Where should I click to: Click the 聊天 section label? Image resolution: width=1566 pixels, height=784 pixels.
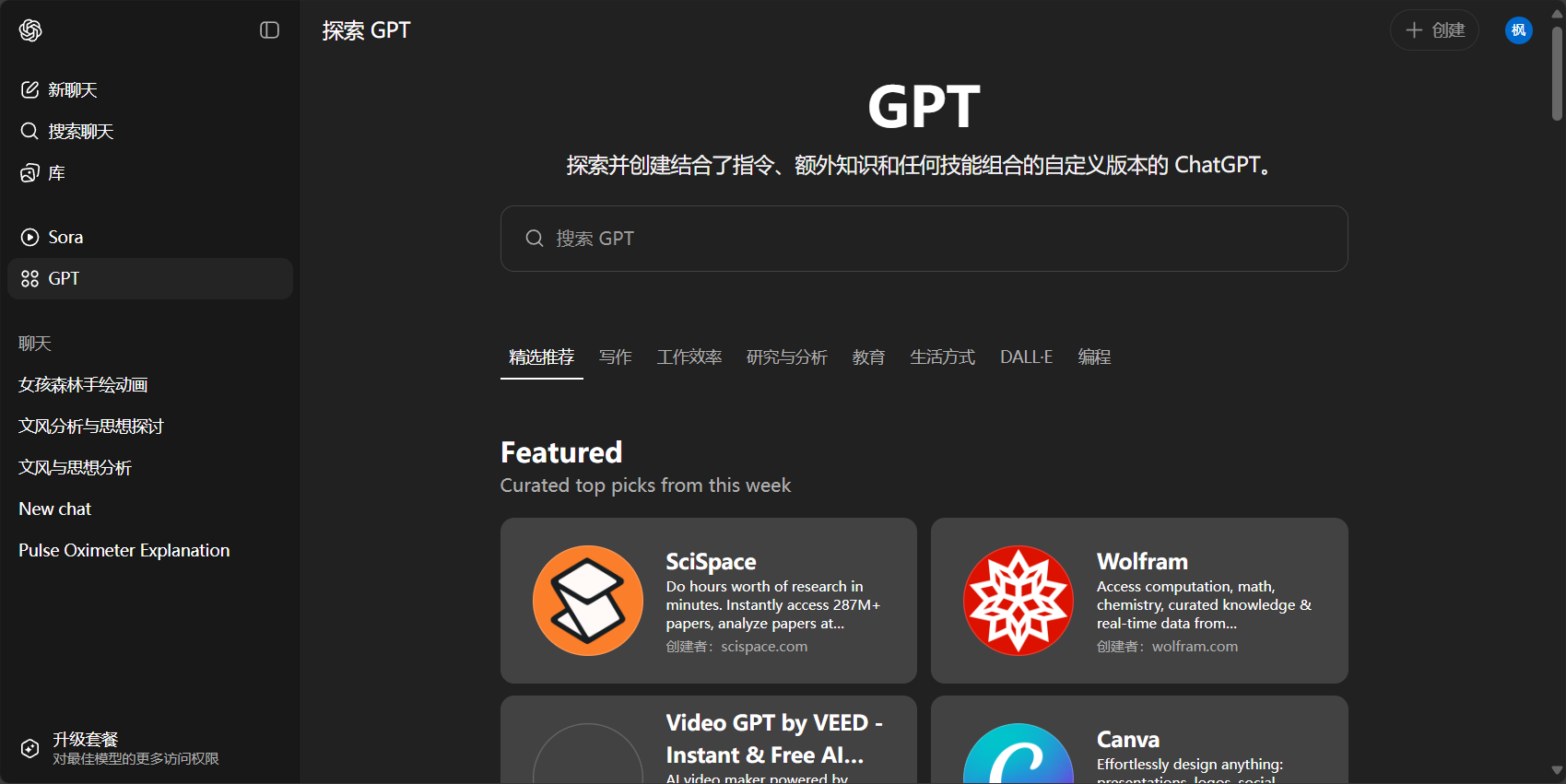click(35, 344)
